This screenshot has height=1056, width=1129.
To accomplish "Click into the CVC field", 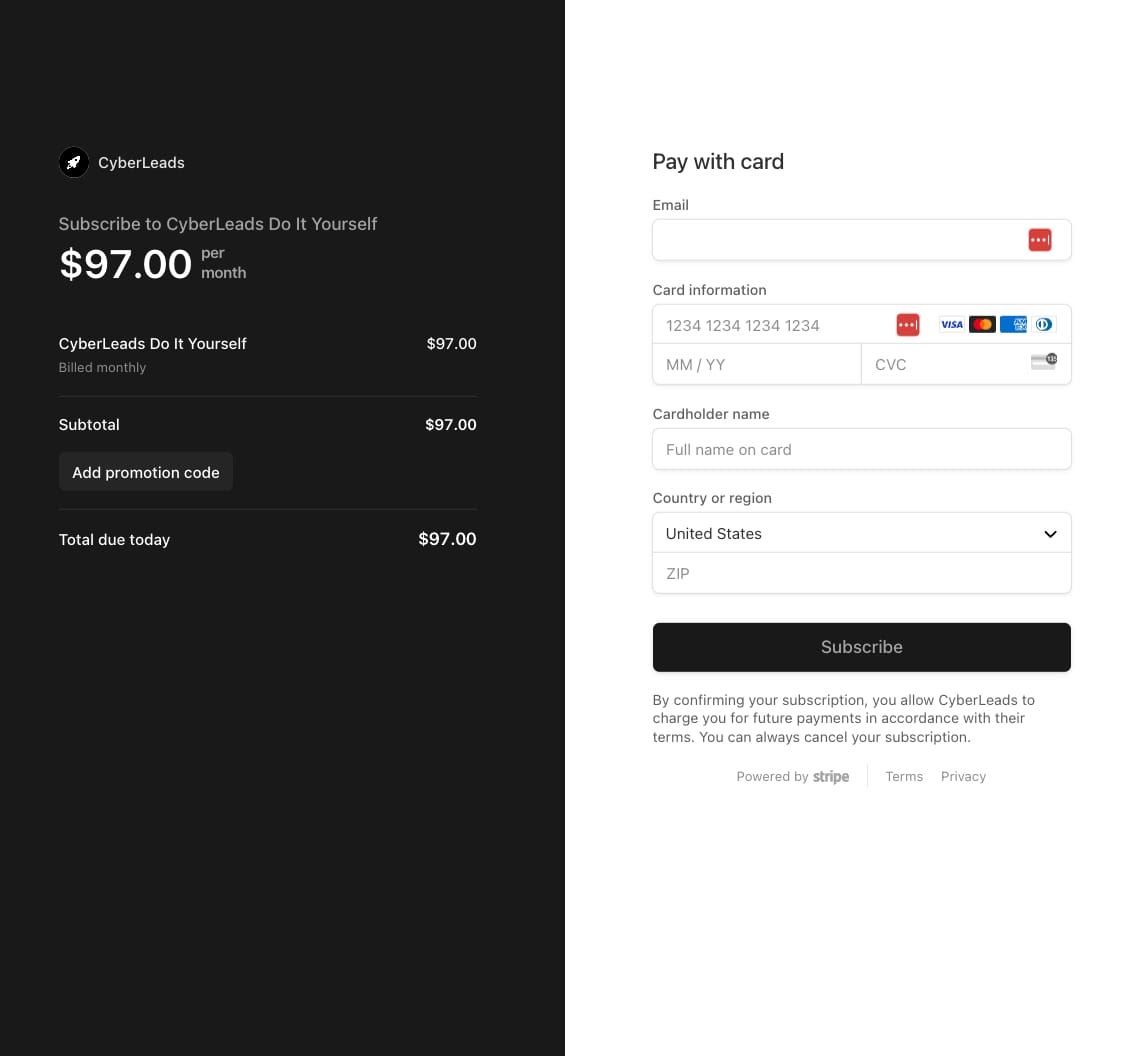I will [945, 365].
